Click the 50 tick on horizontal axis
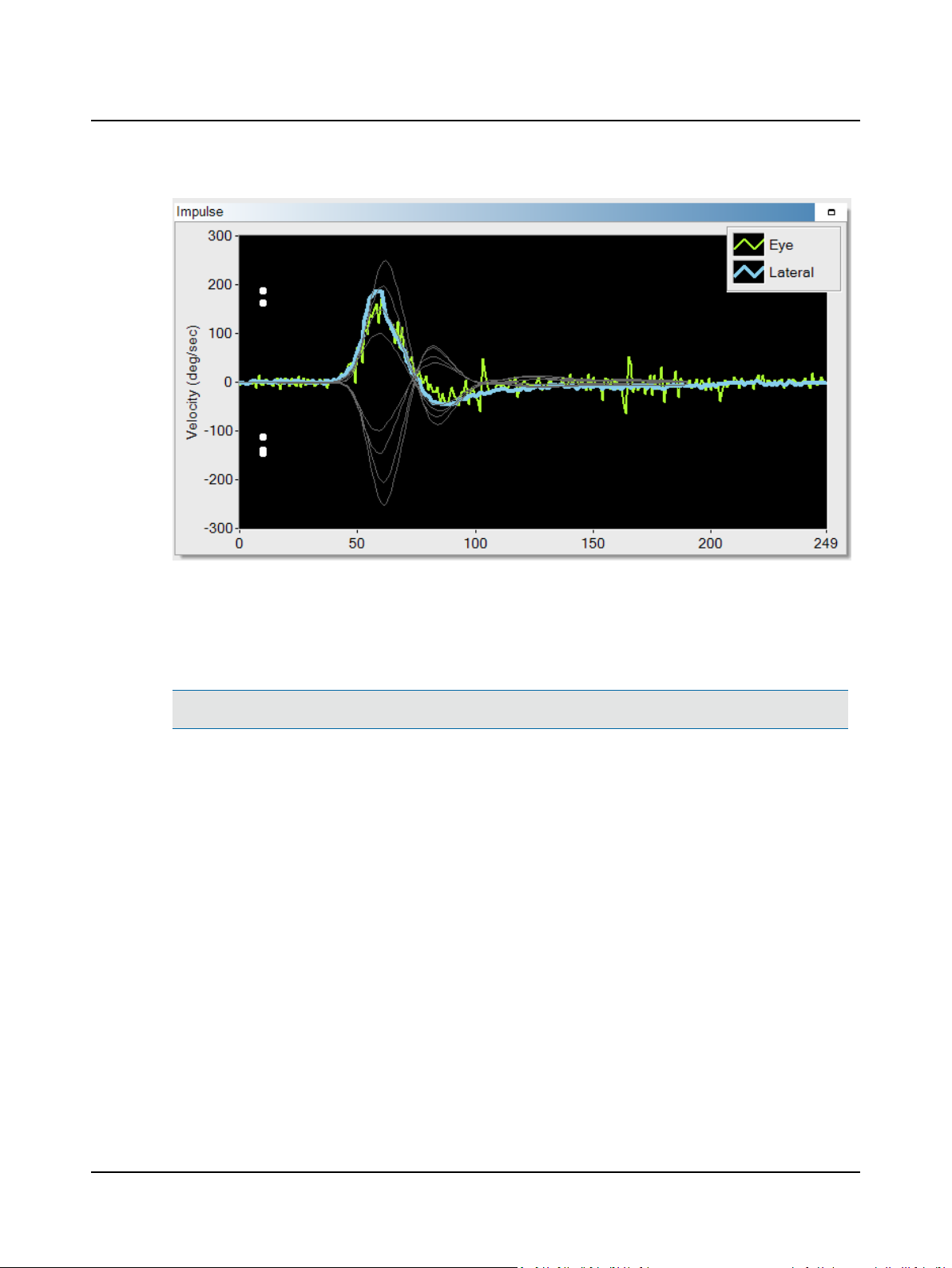This screenshot has height=1268, width=952. click(x=356, y=543)
